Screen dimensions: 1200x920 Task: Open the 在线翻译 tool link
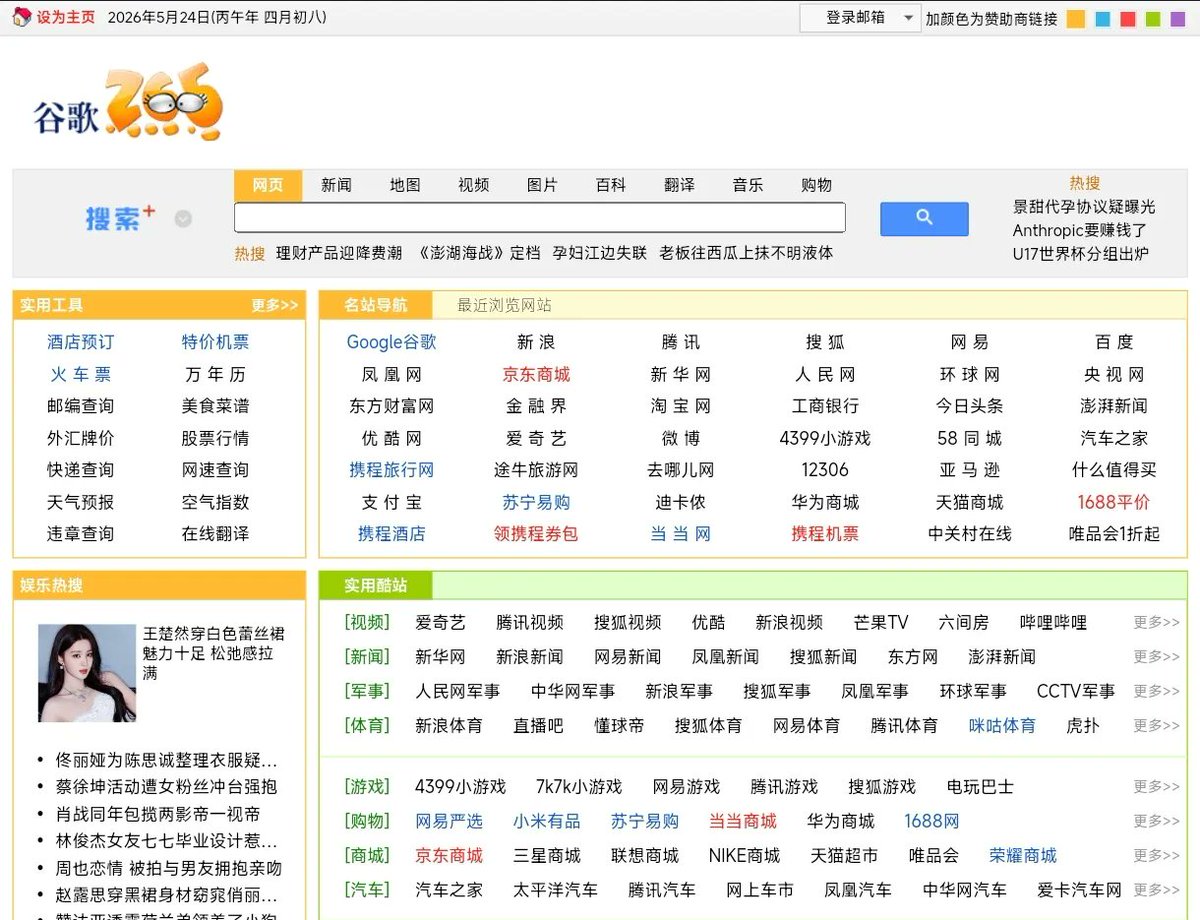click(215, 534)
